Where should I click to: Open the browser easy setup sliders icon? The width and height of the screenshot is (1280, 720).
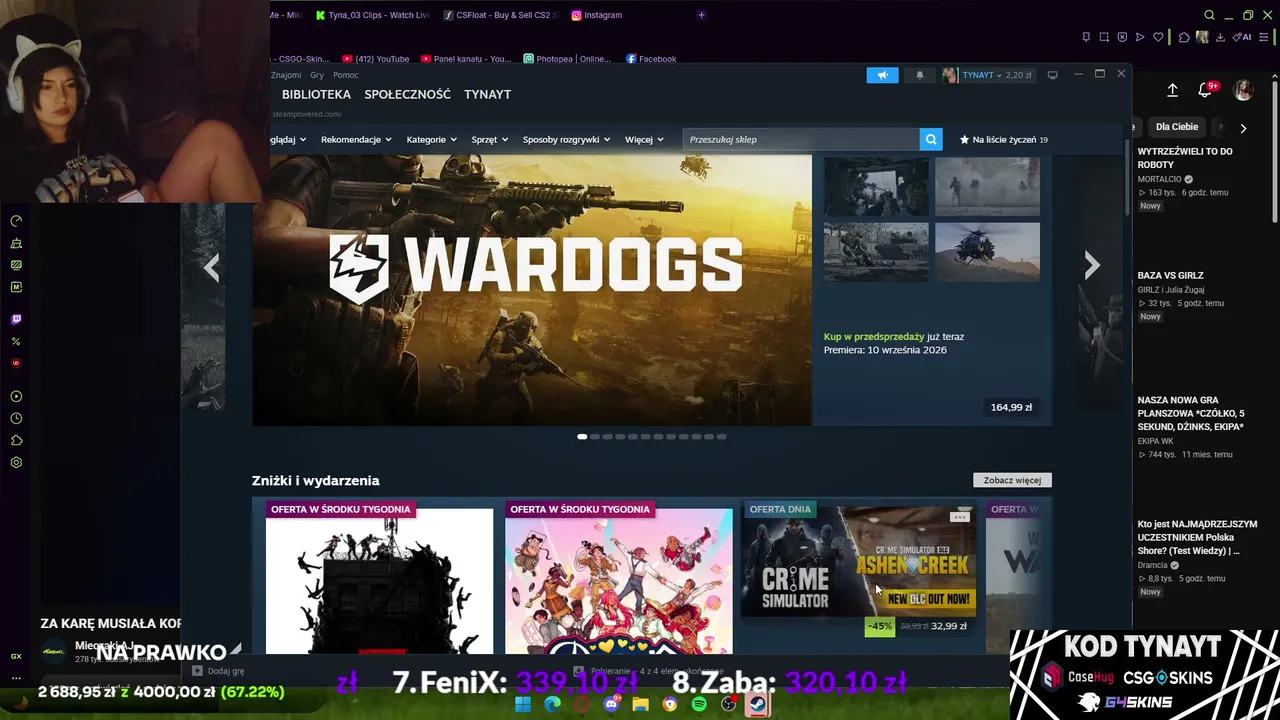(x=1264, y=37)
